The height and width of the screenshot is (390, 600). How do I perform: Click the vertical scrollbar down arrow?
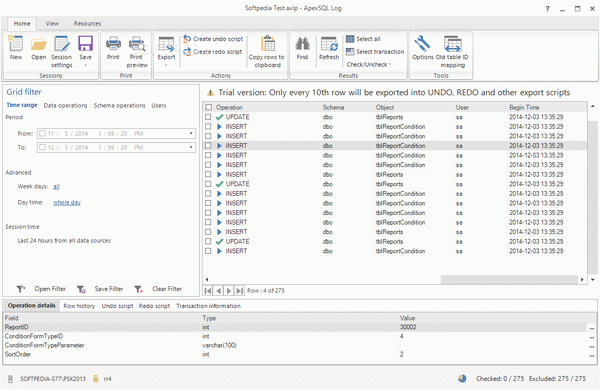click(x=593, y=280)
